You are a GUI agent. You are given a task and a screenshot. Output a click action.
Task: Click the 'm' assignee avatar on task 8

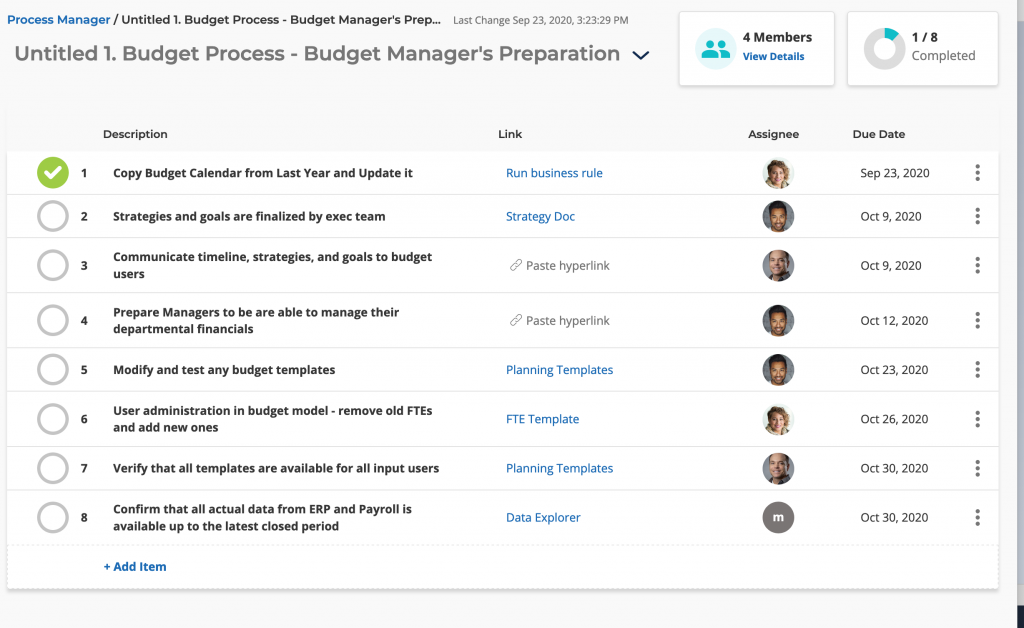pos(778,518)
